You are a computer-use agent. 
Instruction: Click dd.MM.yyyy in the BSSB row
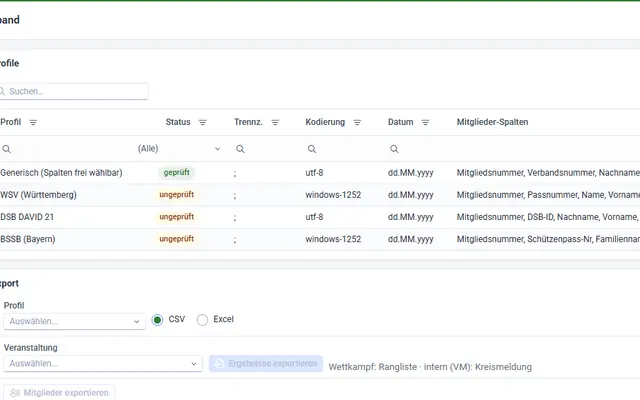pyautogui.click(x=411, y=239)
